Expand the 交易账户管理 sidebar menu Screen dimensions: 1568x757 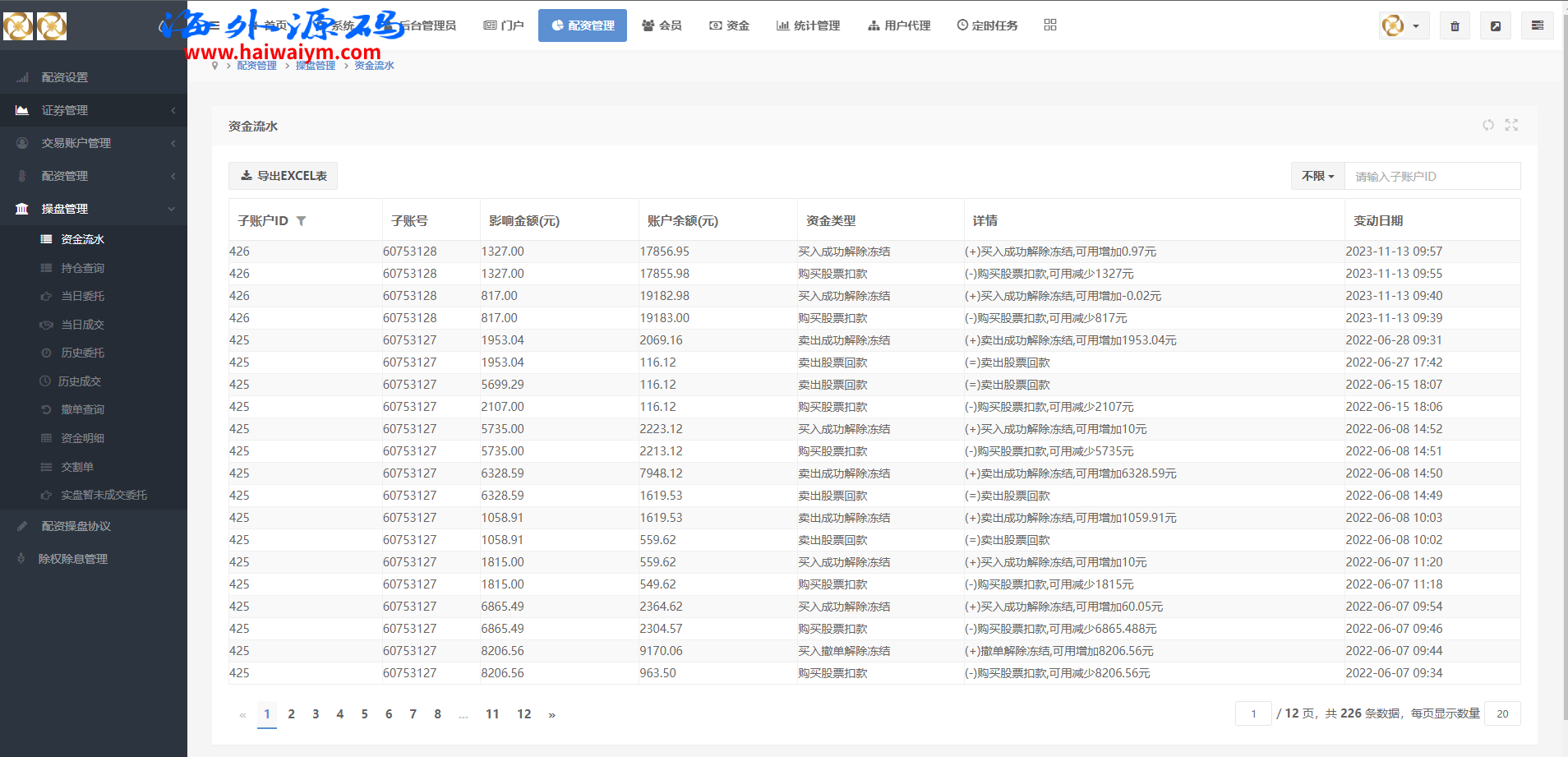pos(93,143)
